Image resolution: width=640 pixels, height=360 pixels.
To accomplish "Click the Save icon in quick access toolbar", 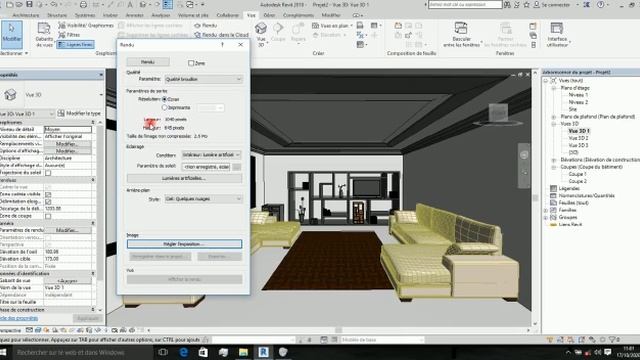I will coord(29,4).
